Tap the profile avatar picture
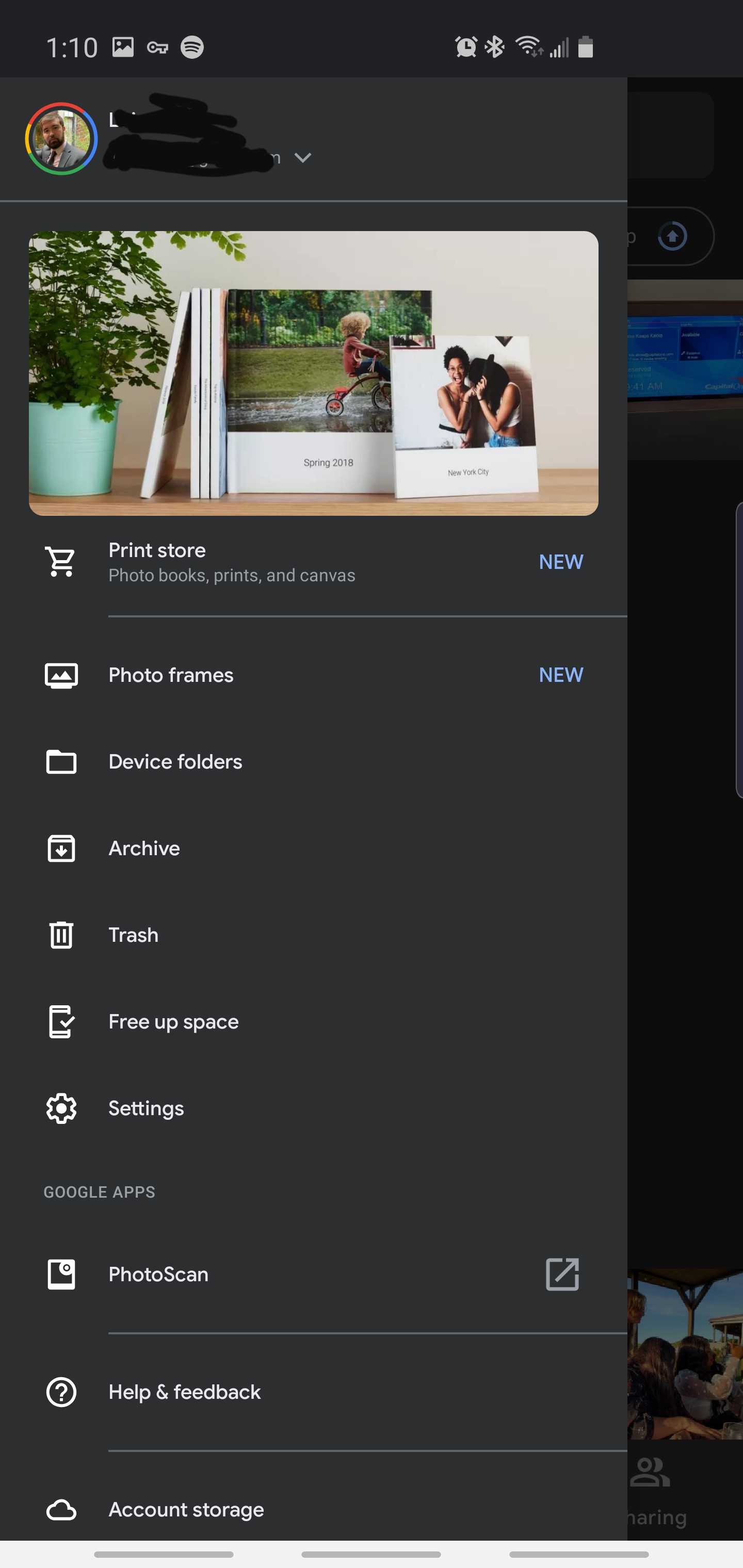The height and width of the screenshot is (1568, 743). pos(61,139)
